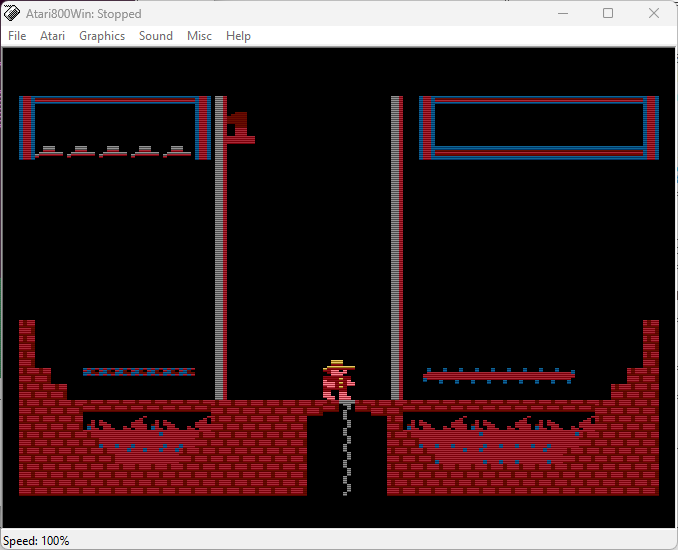
Task: Click the left gray vertical pole
Action: [221, 248]
